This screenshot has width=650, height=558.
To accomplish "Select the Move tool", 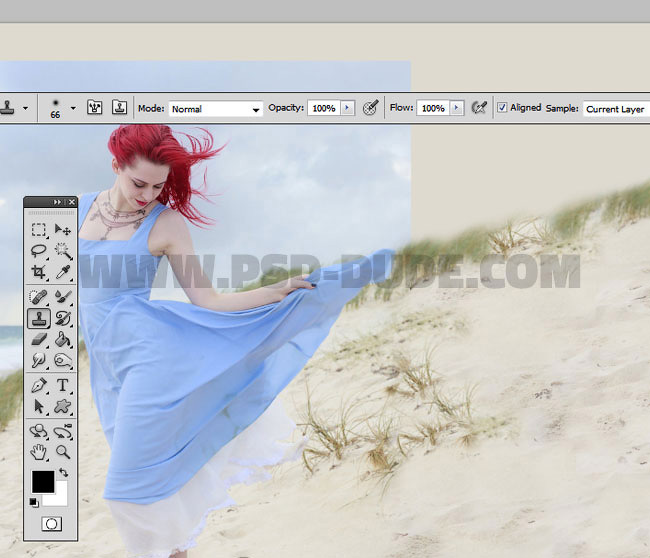I will point(63,229).
